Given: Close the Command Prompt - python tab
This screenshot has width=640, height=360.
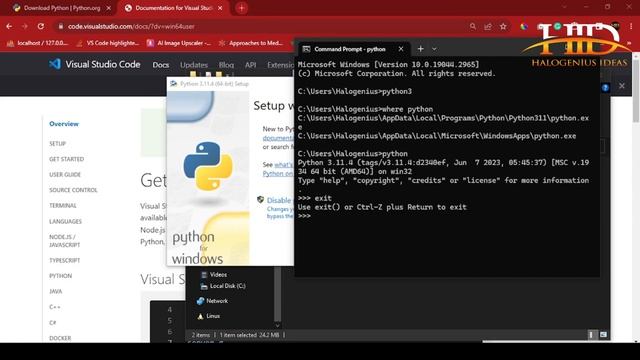Looking at the screenshot, I should 401,49.
